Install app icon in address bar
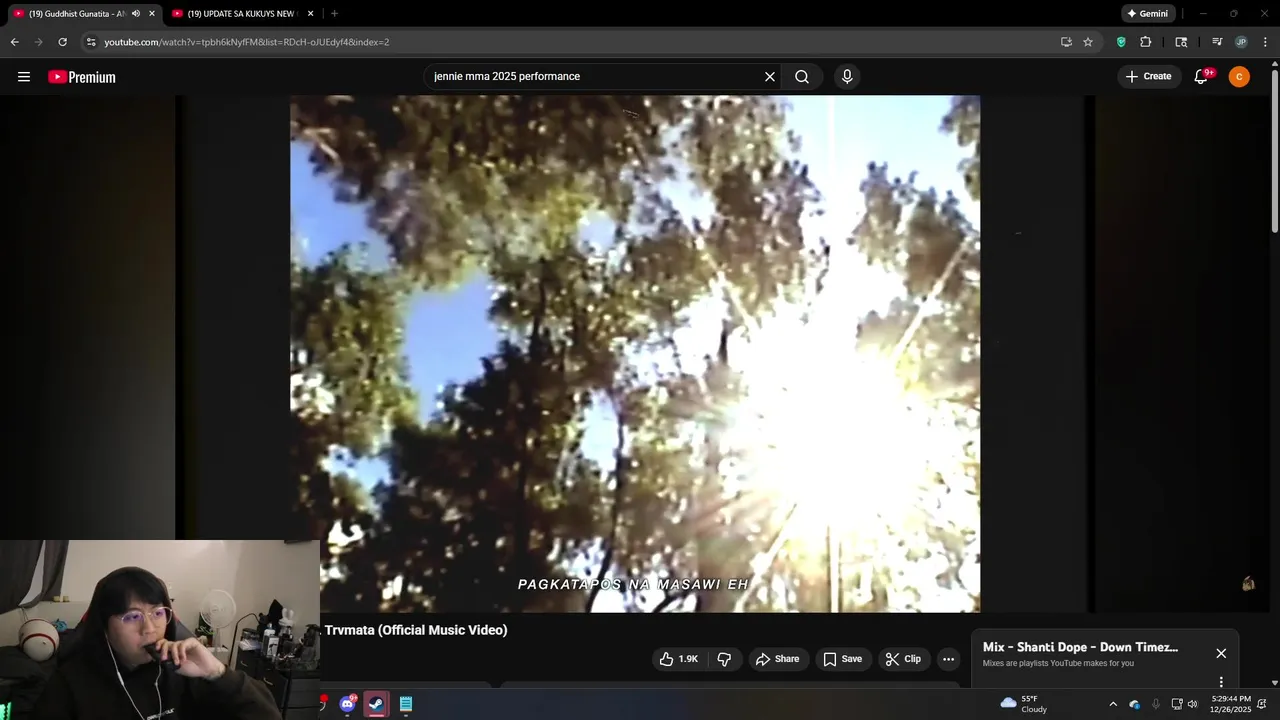 tap(1066, 42)
